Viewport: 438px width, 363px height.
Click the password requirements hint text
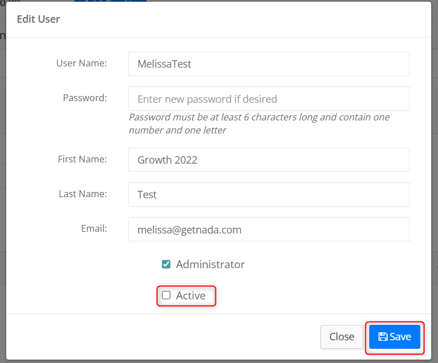tap(259, 124)
